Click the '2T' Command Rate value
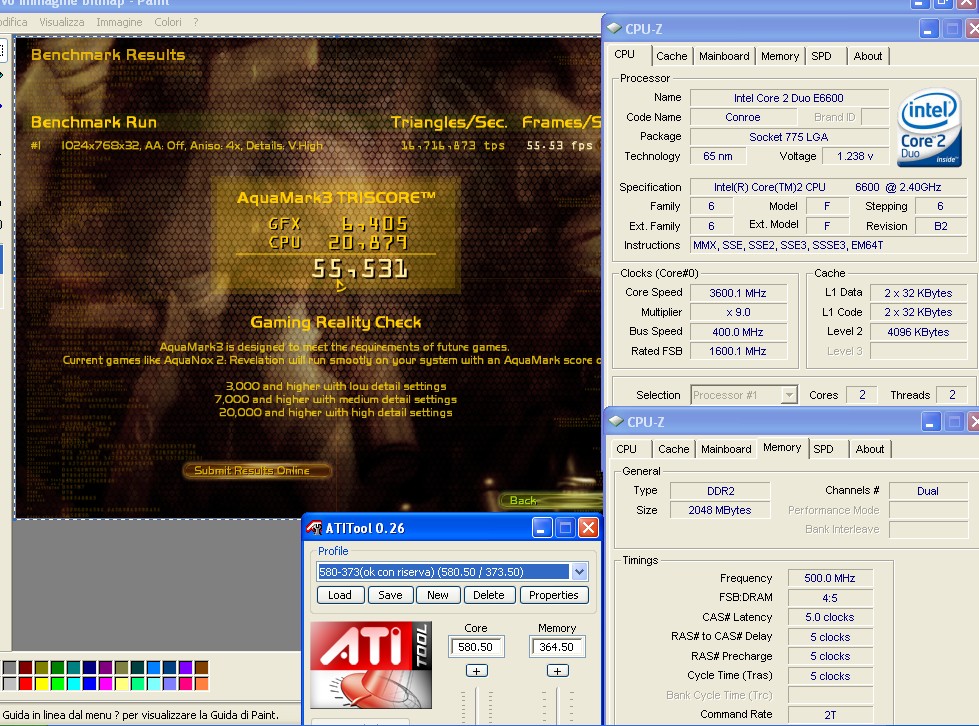Screen dimensions: 979x726 (830, 715)
